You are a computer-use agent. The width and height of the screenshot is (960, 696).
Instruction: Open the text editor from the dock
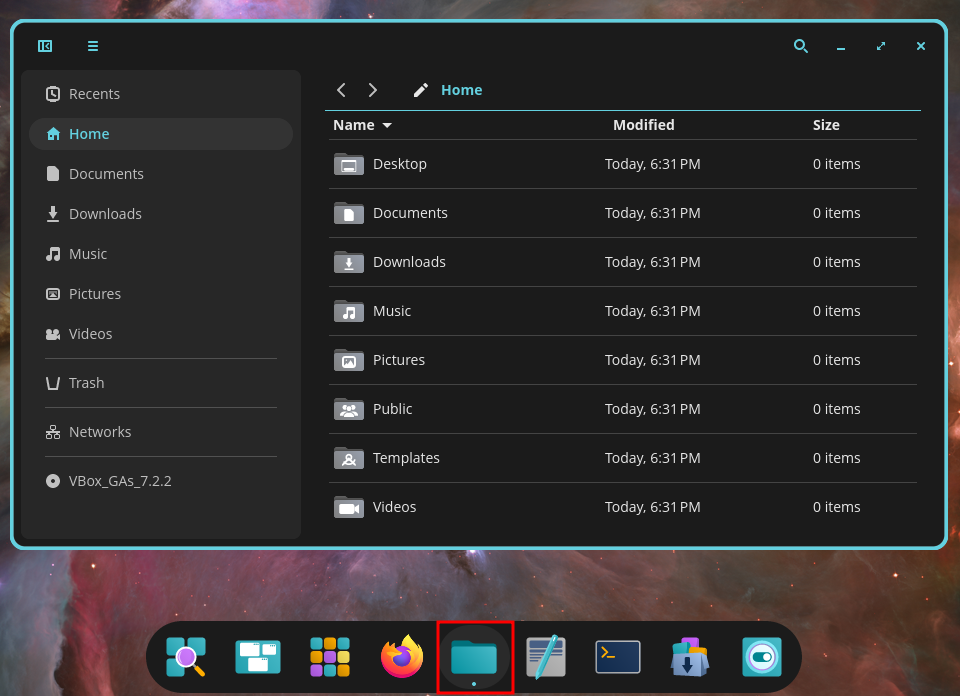click(545, 656)
